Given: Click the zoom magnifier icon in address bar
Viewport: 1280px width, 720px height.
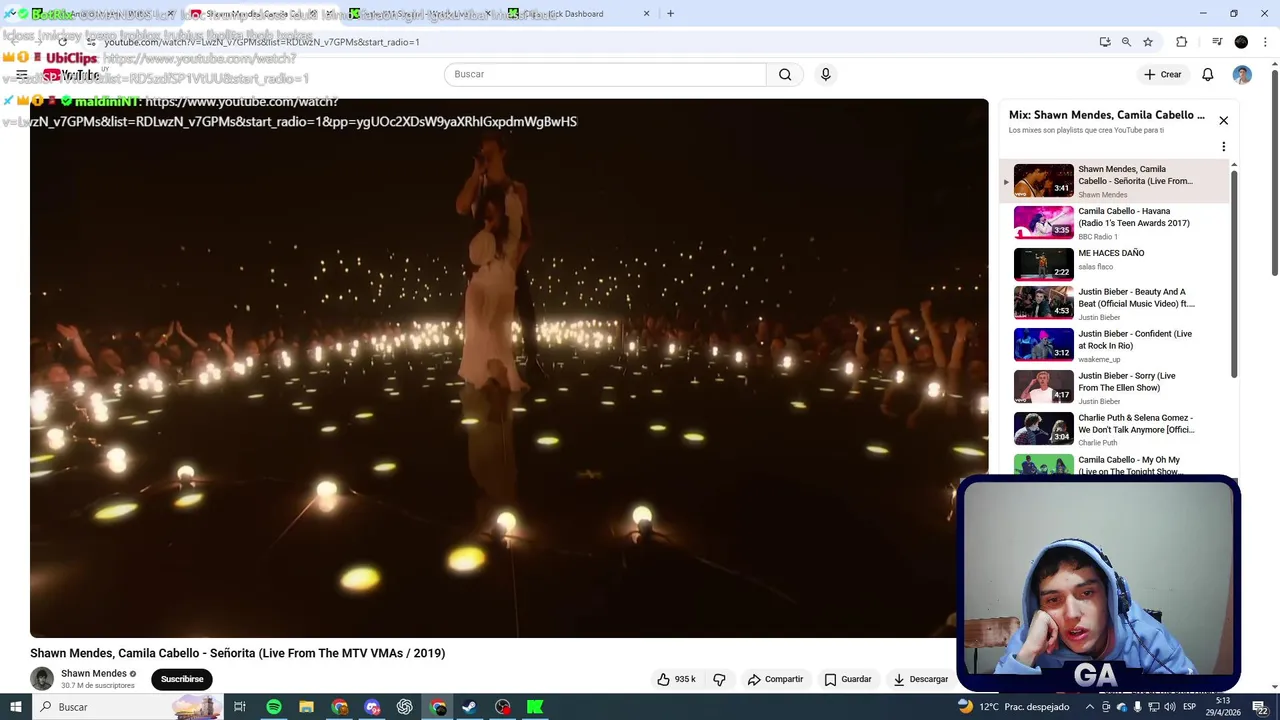Looking at the screenshot, I should pyautogui.click(x=1126, y=42).
